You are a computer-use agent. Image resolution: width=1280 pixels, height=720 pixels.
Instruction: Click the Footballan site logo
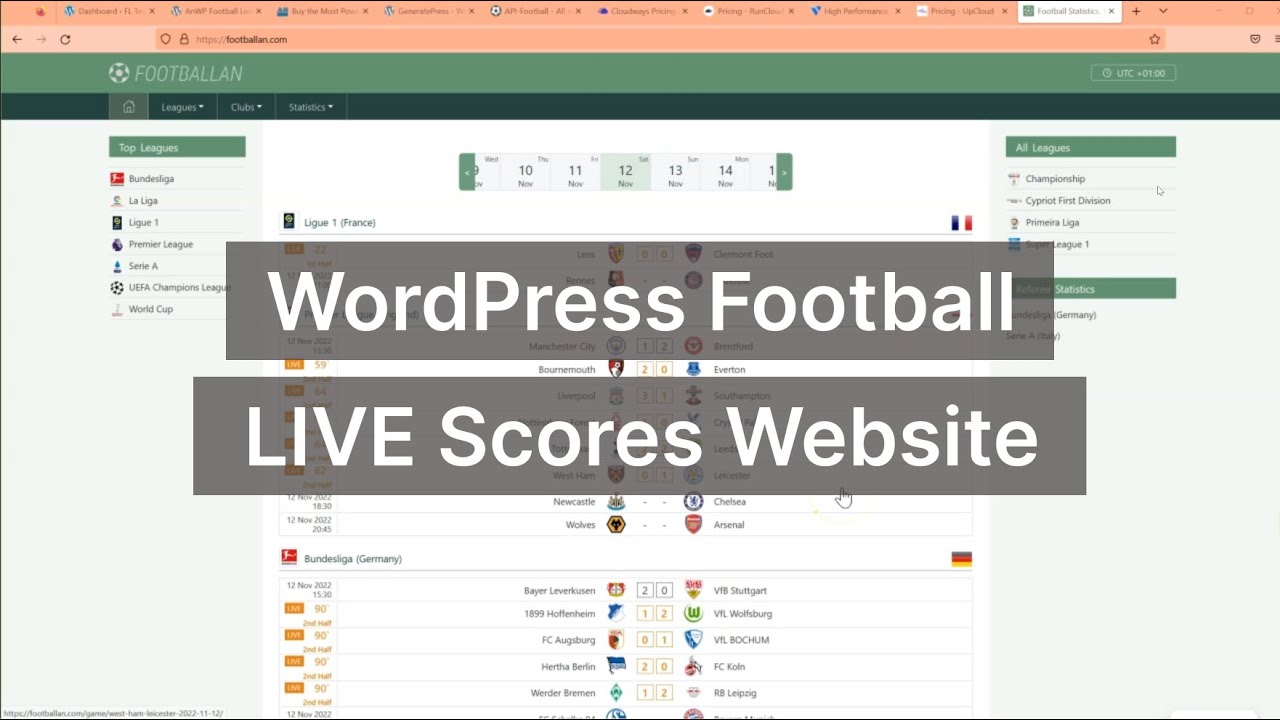(x=176, y=72)
